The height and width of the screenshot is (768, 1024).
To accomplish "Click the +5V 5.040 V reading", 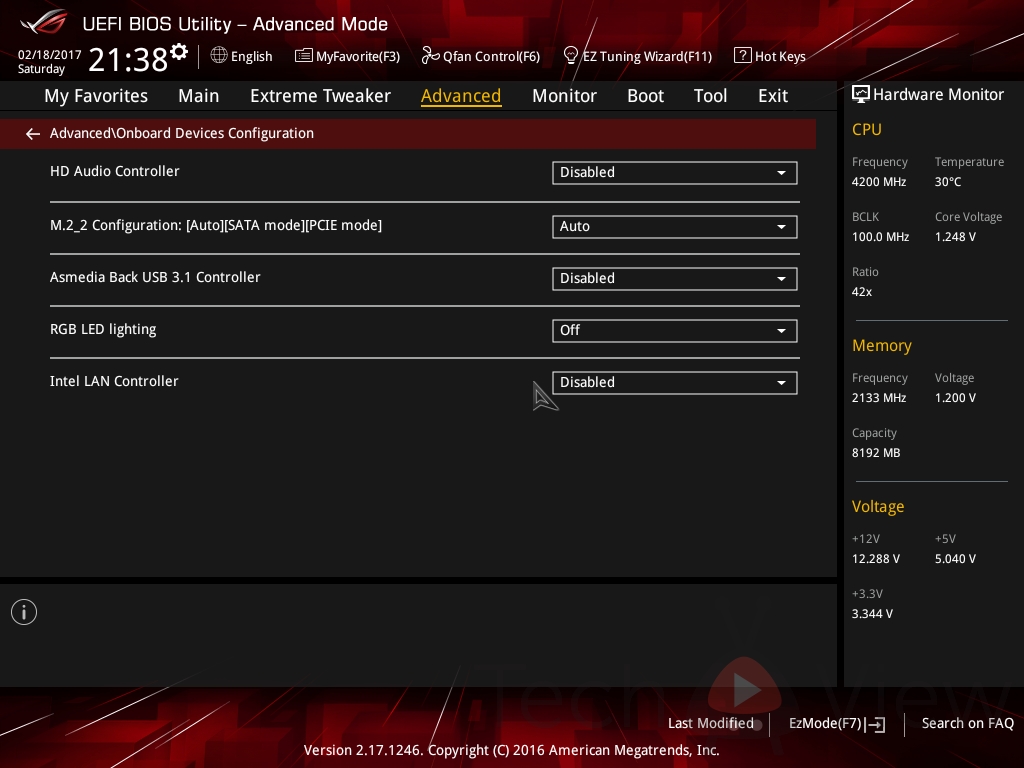I will [x=955, y=559].
